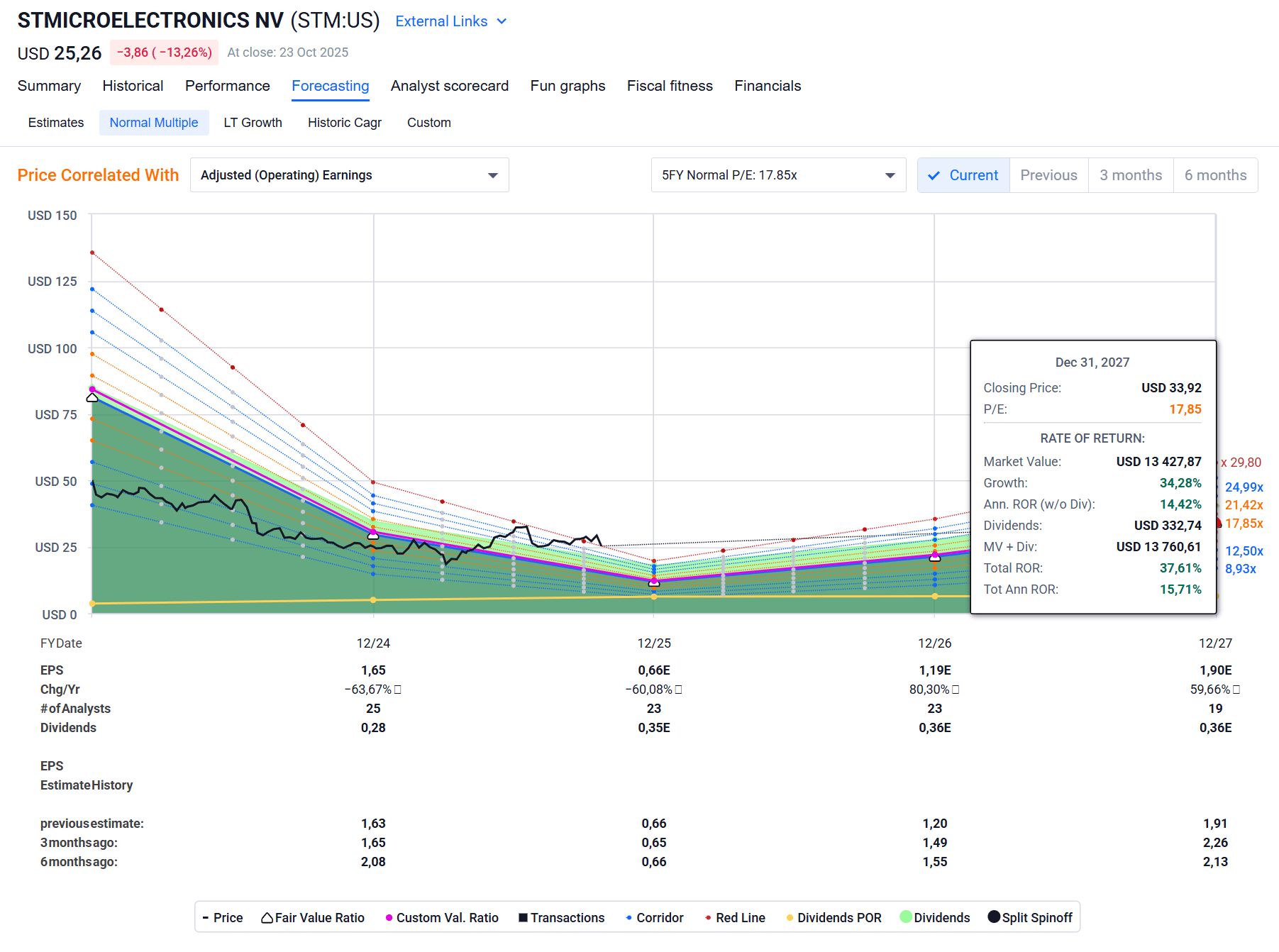Select the Forecasting tab

331,86
